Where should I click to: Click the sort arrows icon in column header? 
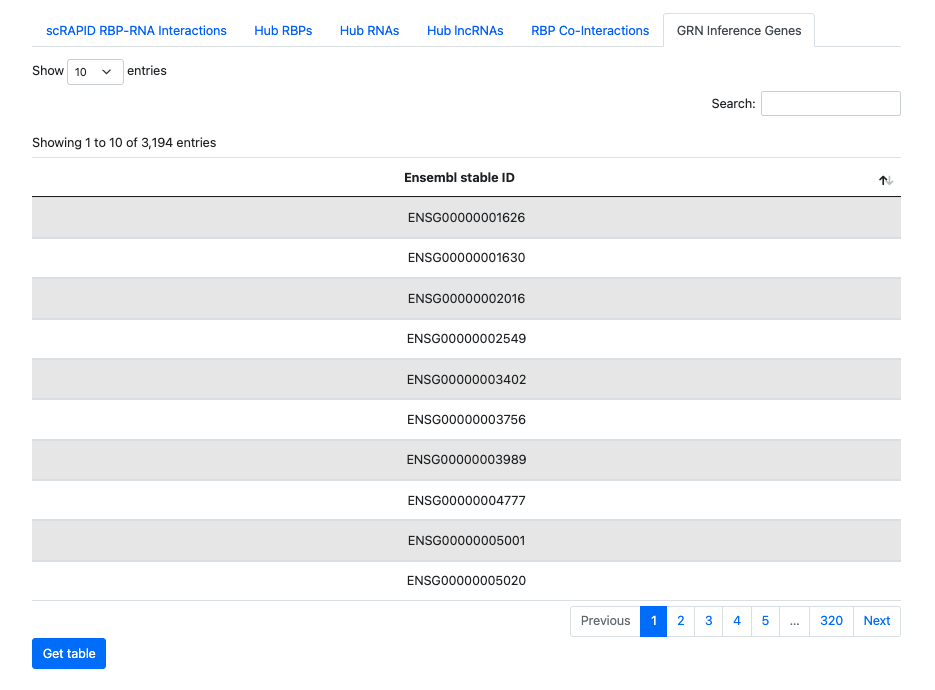(x=885, y=180)
